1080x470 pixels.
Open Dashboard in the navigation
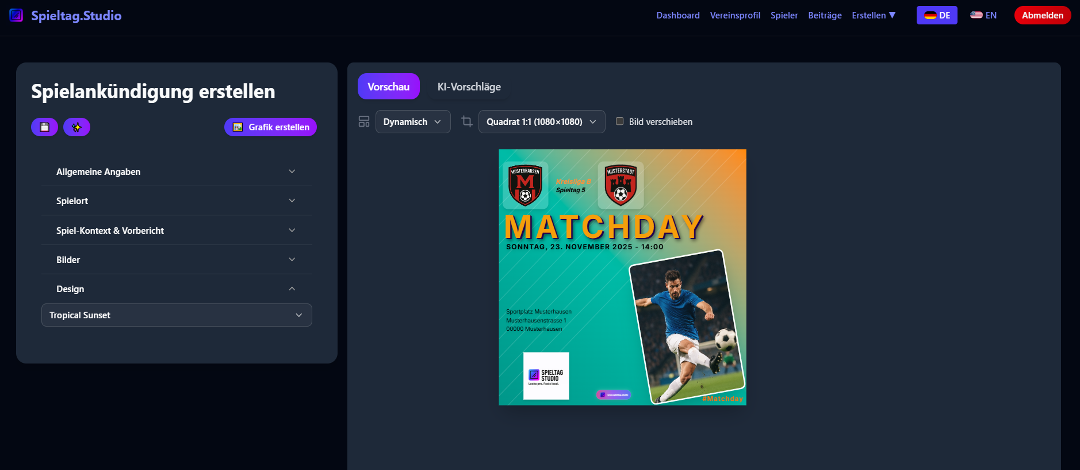pos(678,15)
